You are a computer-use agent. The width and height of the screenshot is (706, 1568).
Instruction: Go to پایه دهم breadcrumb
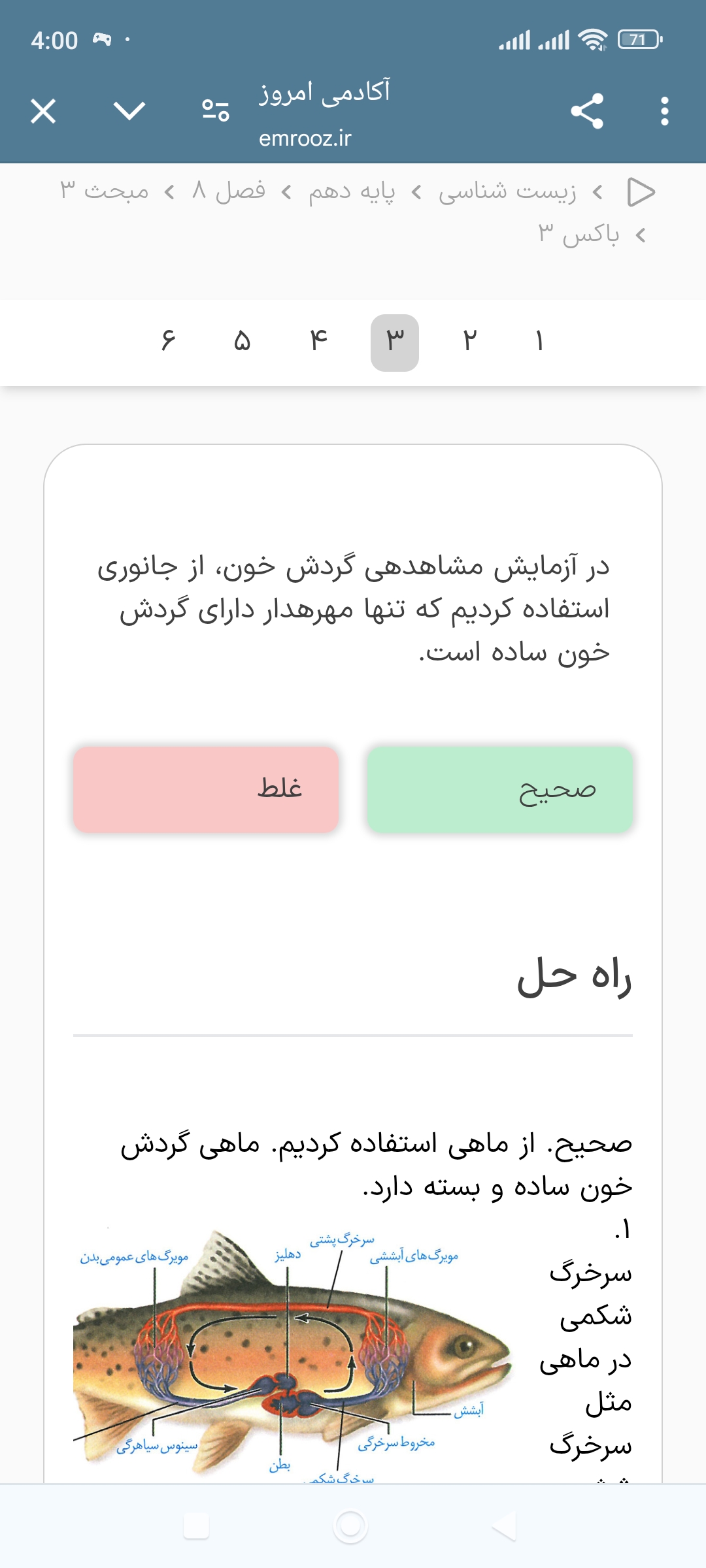point(352,192)
